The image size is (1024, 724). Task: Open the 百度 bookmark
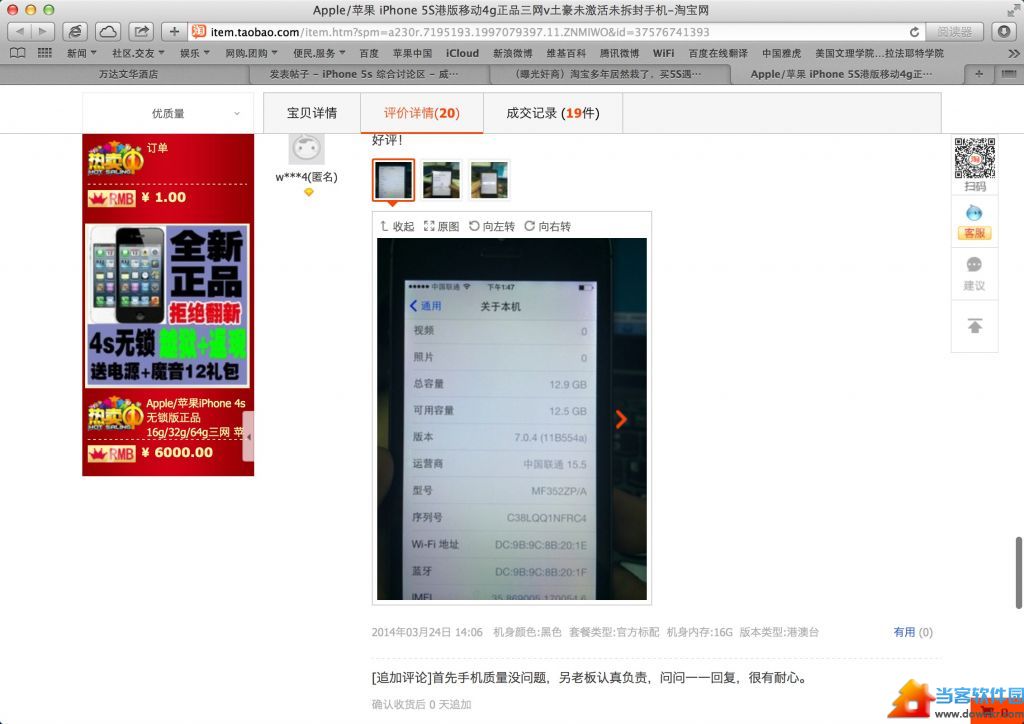point(369,54)
